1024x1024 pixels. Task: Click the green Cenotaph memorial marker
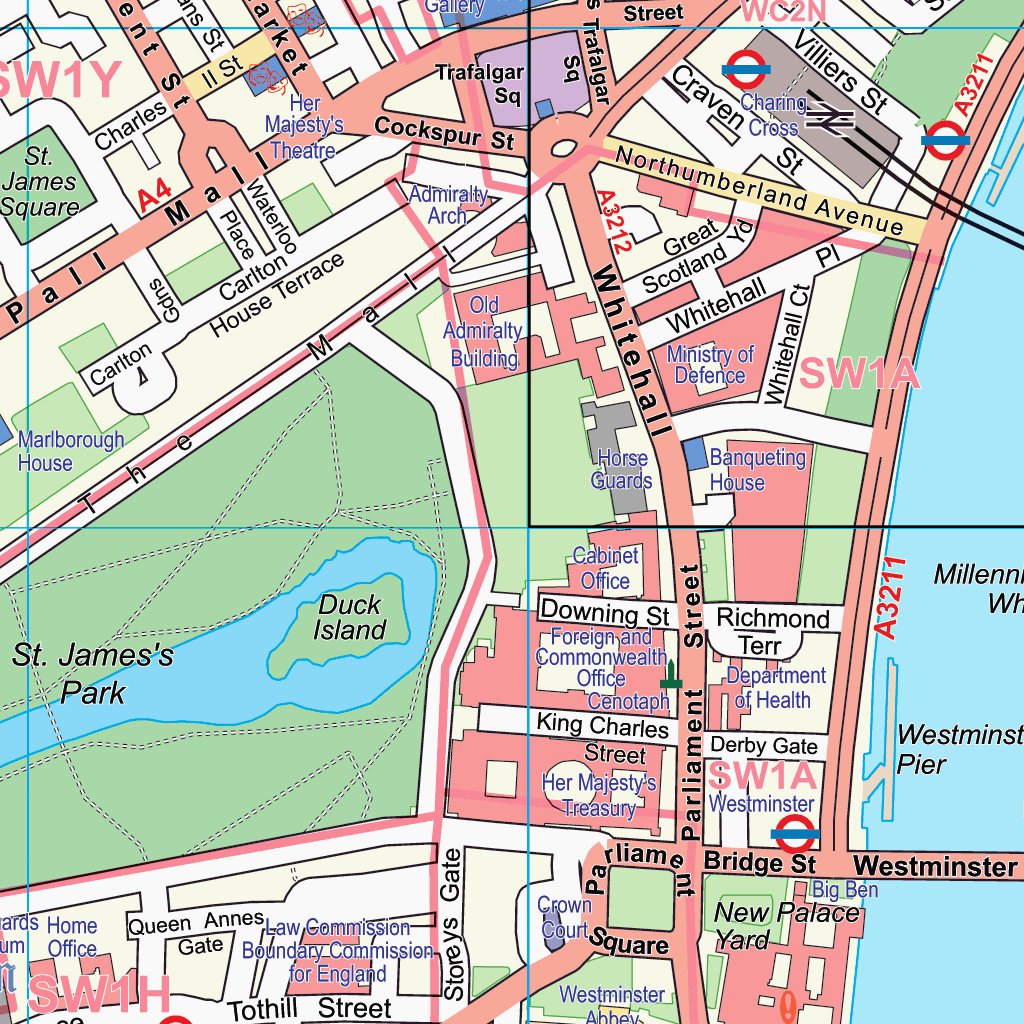(670, 676)
